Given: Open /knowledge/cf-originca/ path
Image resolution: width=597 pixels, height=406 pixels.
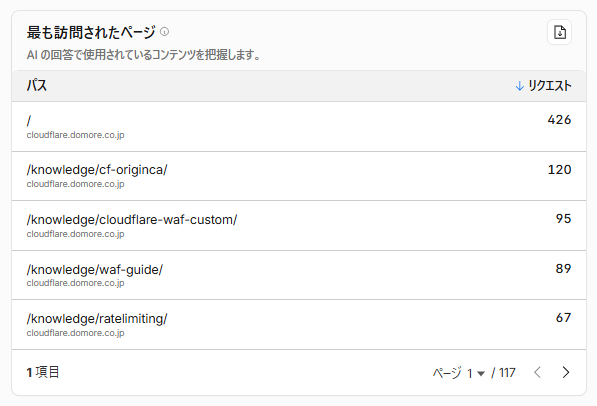Looking at the screenshot, I should point(97,170).
